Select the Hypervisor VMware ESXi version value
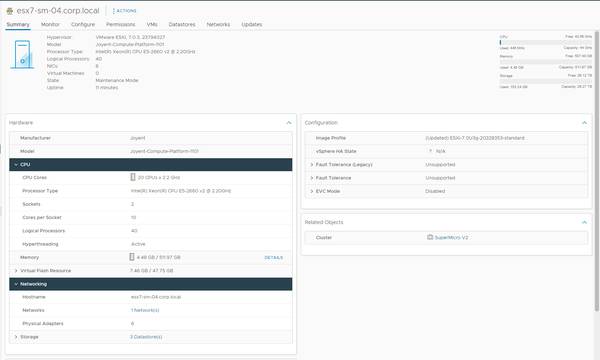Screen dimensions: 600x360 click(x=130, y=37)
